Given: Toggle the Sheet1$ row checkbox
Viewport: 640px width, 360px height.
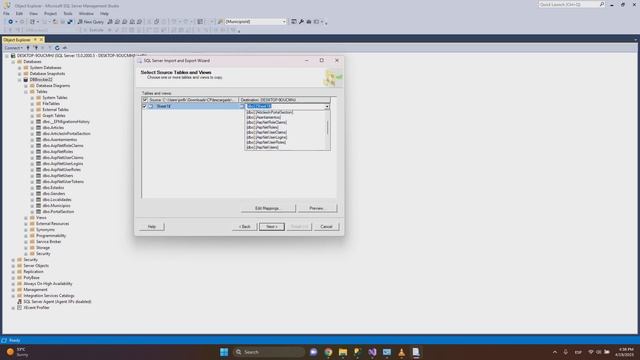Looking at the screenshot, I should [x=144, y=106].
